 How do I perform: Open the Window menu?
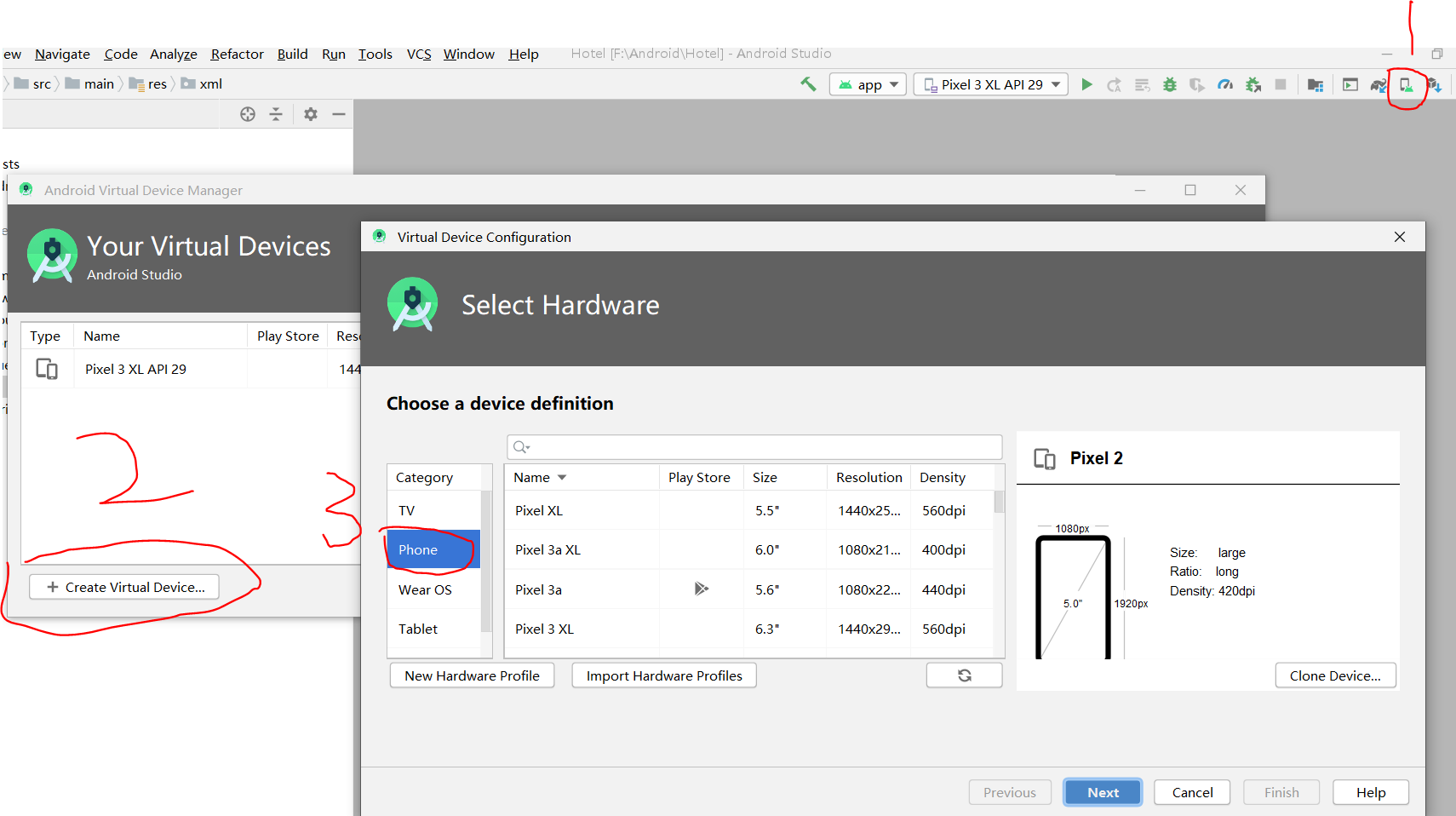469,54
